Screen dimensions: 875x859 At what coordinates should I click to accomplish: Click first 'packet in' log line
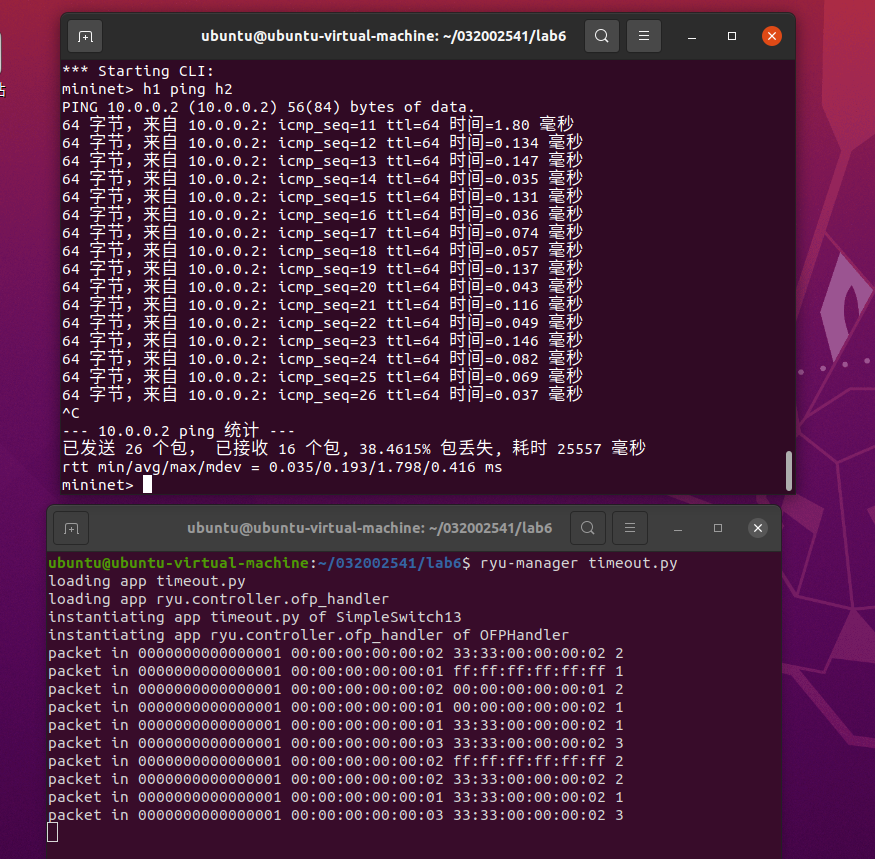[x=335, y=653]
